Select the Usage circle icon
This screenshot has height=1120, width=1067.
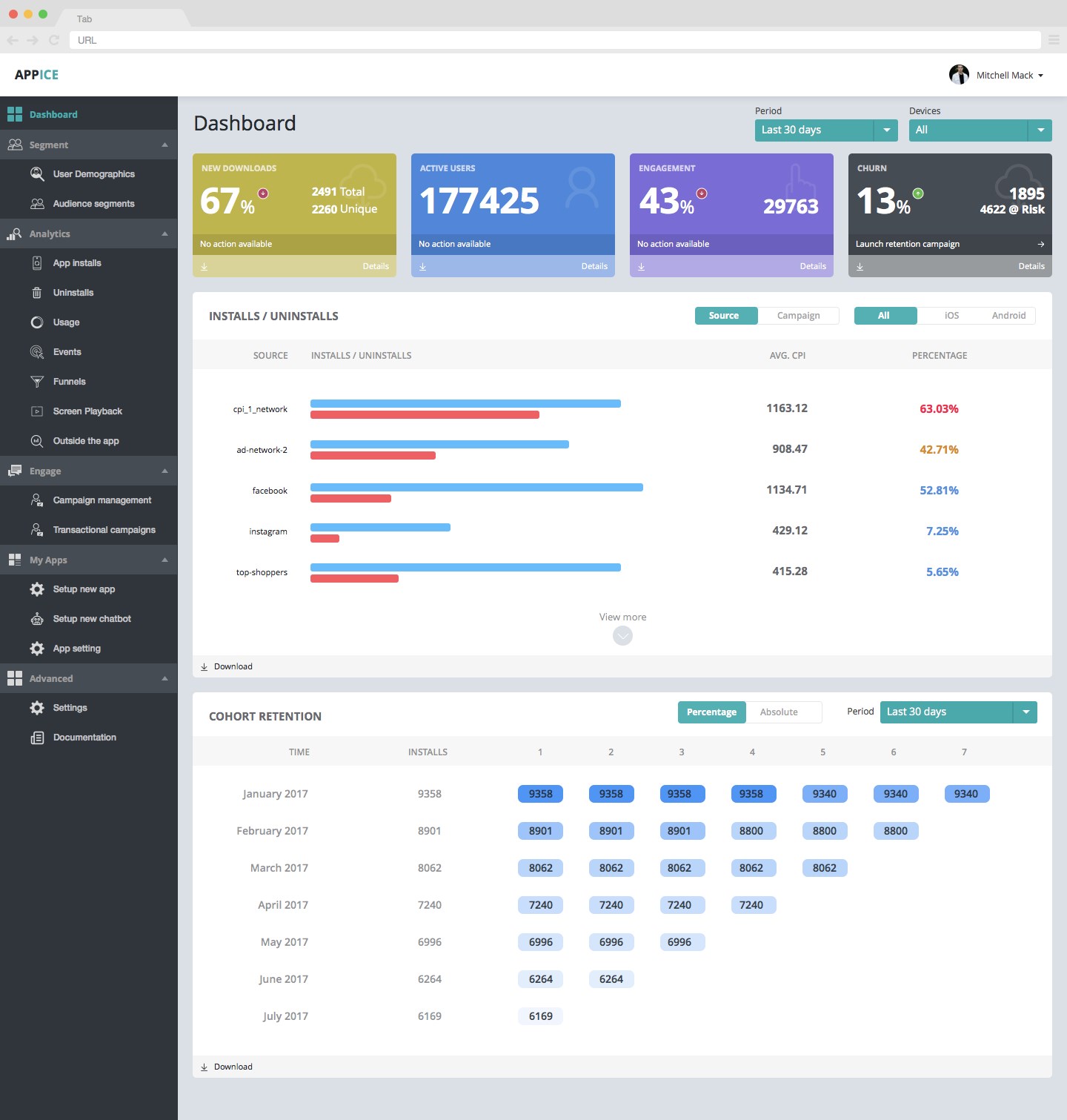tap(37, 322)
